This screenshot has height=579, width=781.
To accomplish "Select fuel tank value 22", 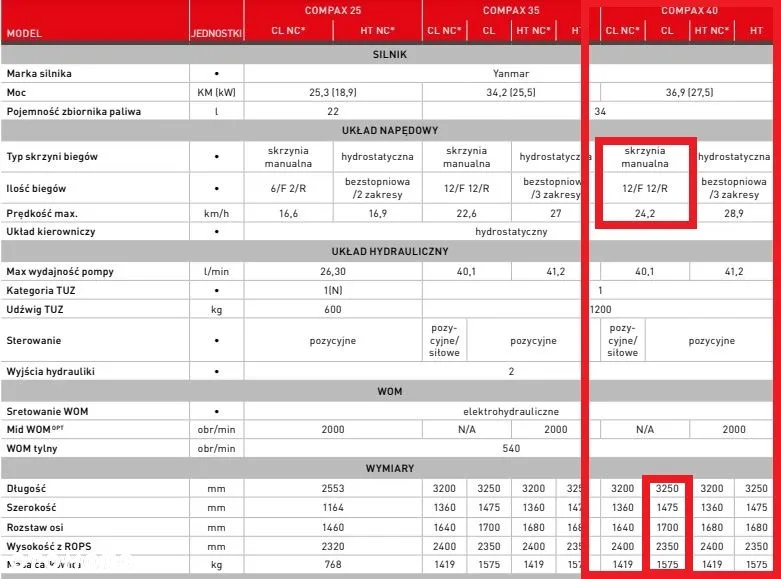I will 333,111.
